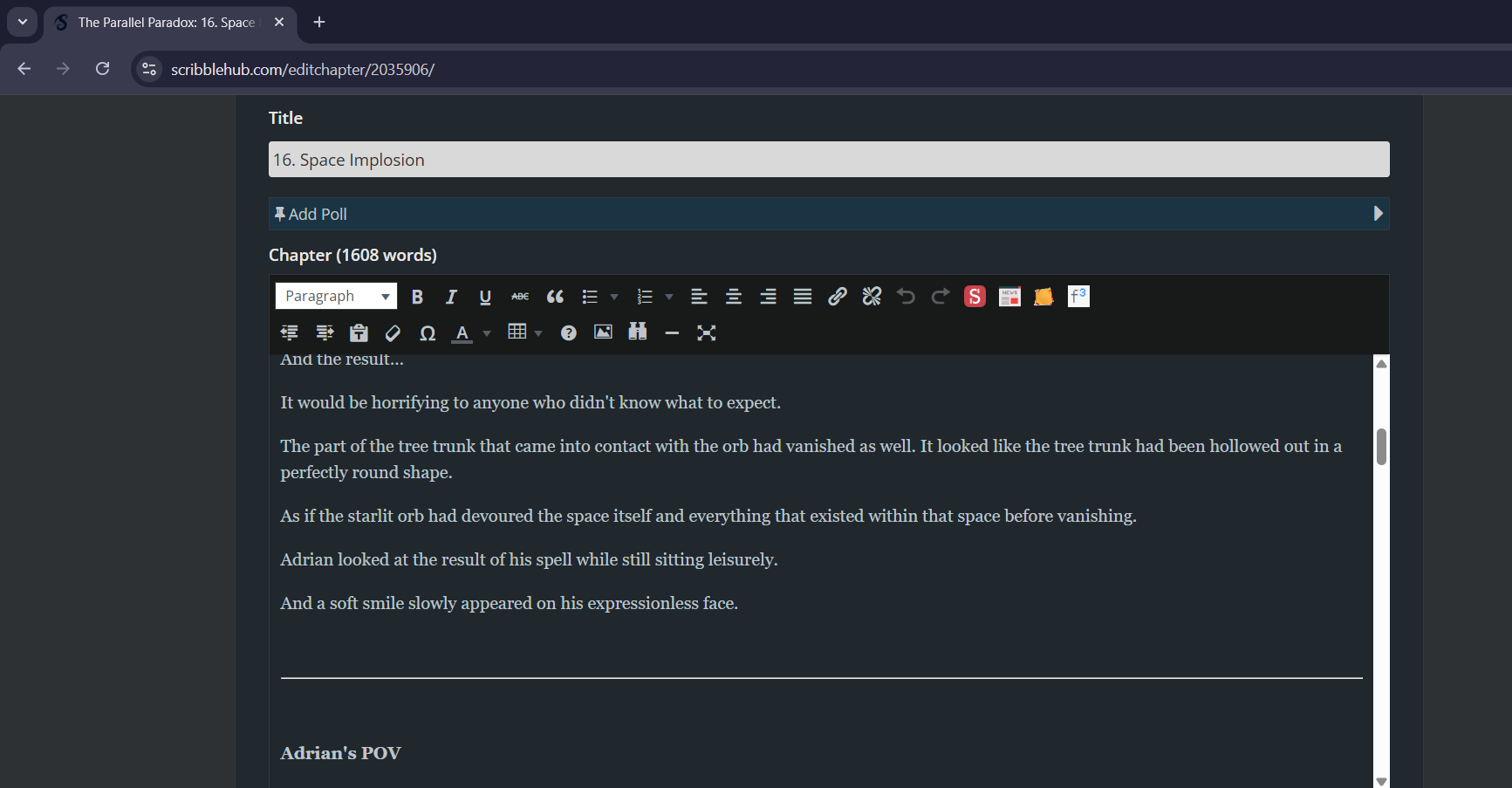The width and height of the screenshot is (1512, 788).
Task: Insert an image into the chapter
Action: pos(602,332)
